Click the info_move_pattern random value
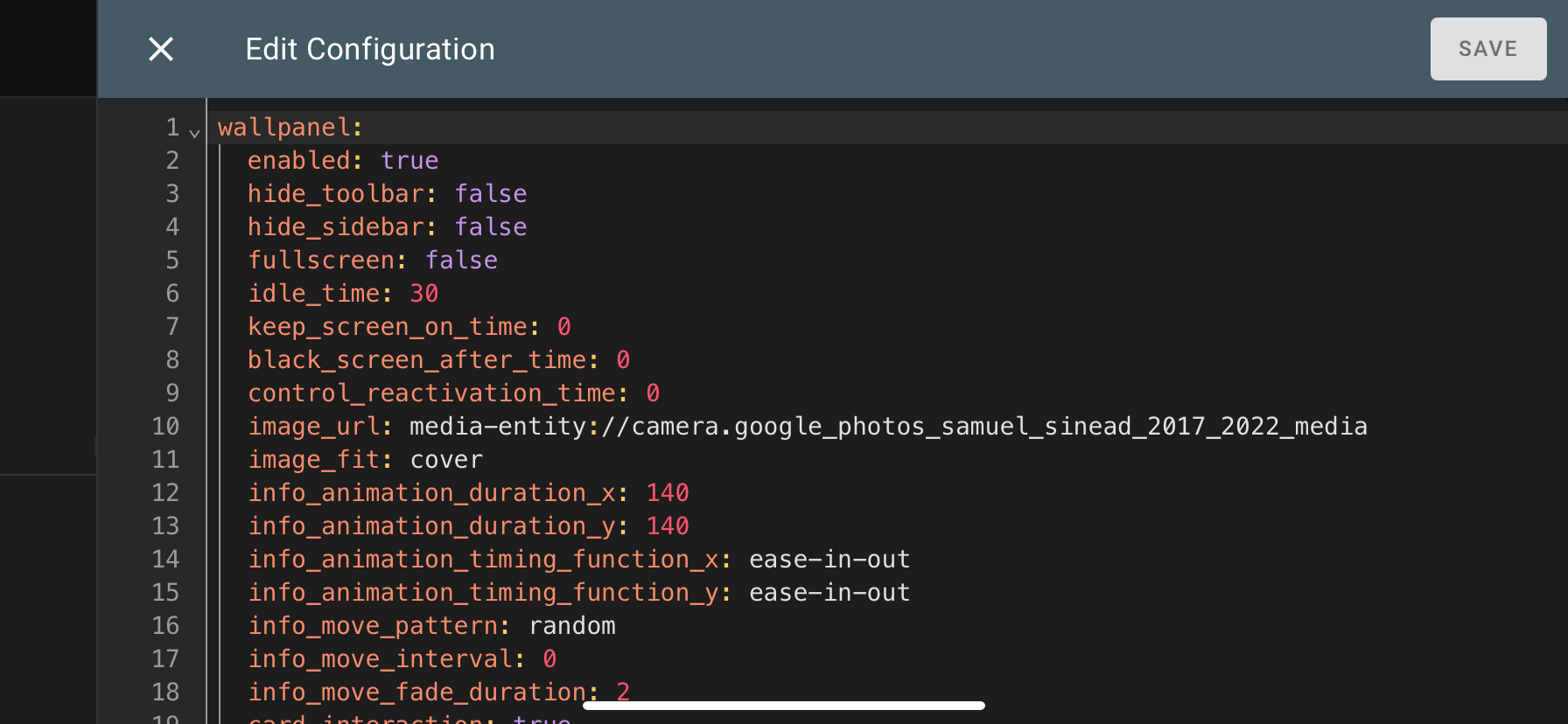Image resolution: width=1568 pixels, height=724 pixels. (x=571, y=626)
